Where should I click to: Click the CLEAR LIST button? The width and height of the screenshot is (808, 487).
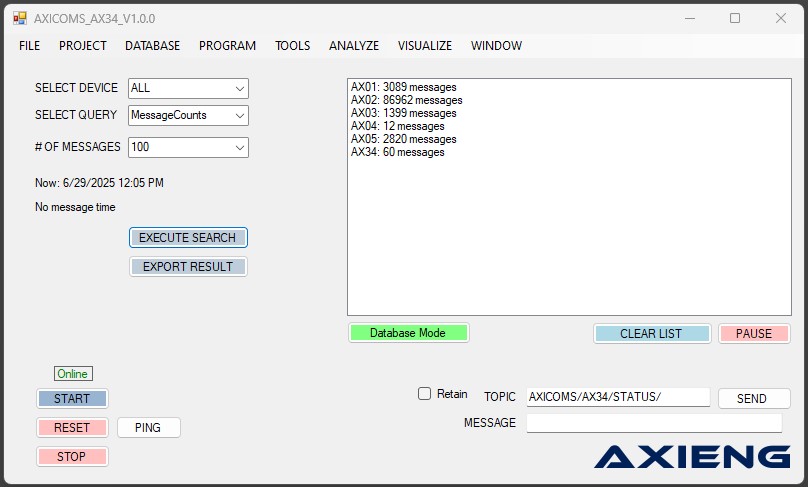652,333
